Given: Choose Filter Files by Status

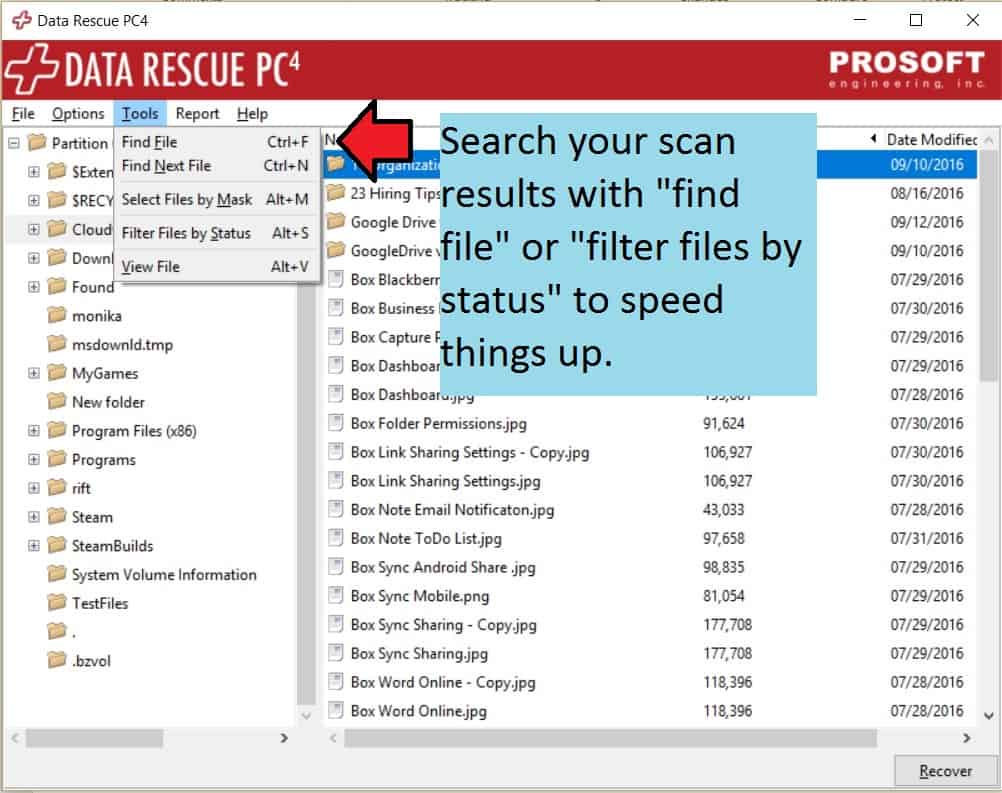Looking at the screenshot, I should coord(215,233).
